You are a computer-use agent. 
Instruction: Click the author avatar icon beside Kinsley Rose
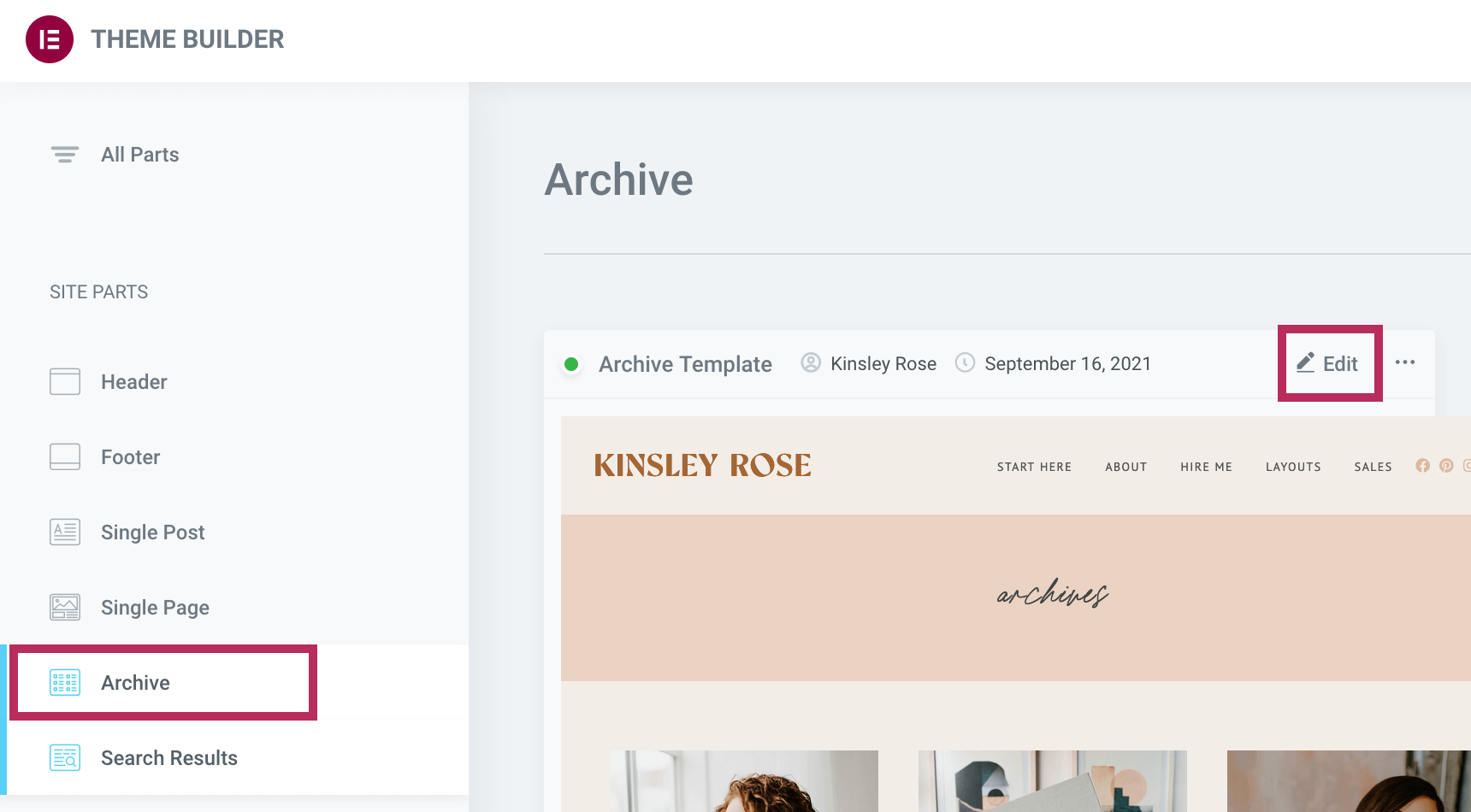coord(810,363)
